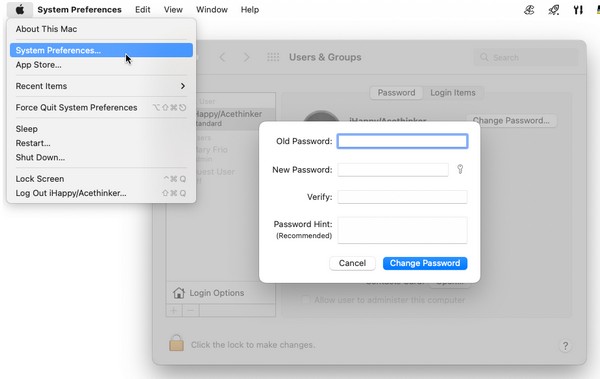Open the View menu
The image size is (600, 379).
[x=173, y=10]
